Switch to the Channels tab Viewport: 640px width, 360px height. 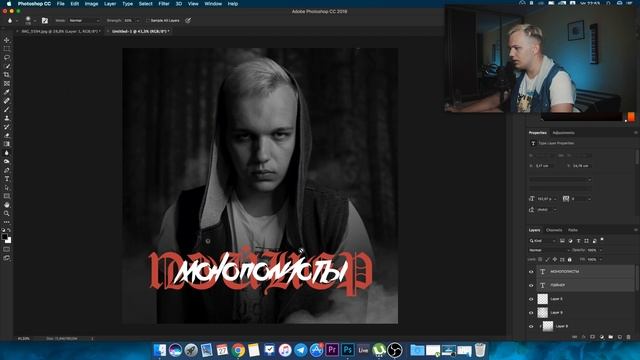(x=554, y=230)
